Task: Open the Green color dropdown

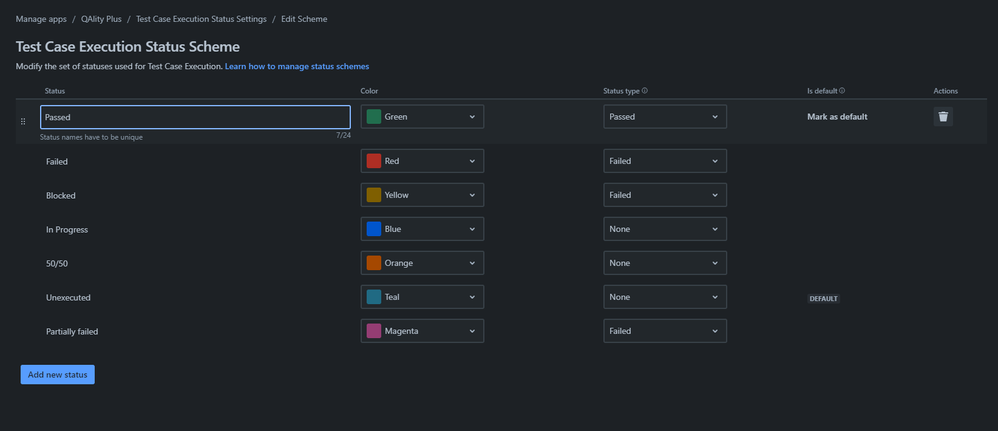Action: point(422,117)
